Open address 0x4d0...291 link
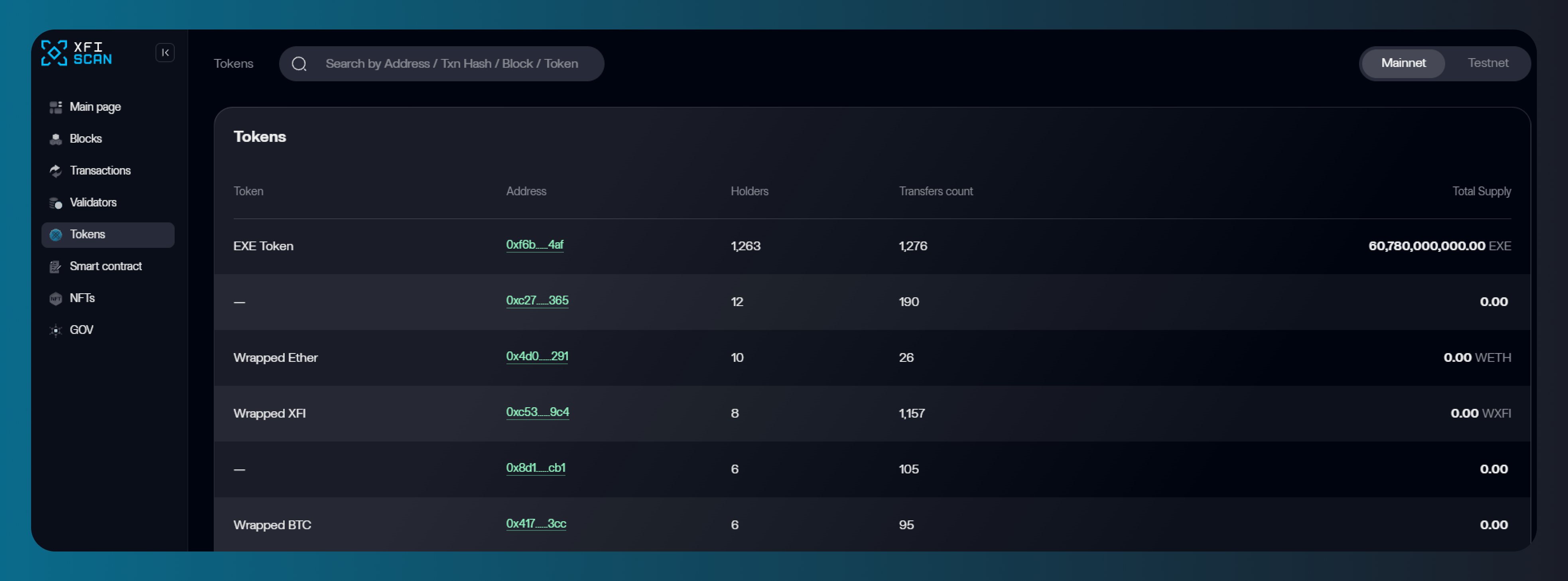The height and width of the screenshot is (581, 1568). pos(537,357)
